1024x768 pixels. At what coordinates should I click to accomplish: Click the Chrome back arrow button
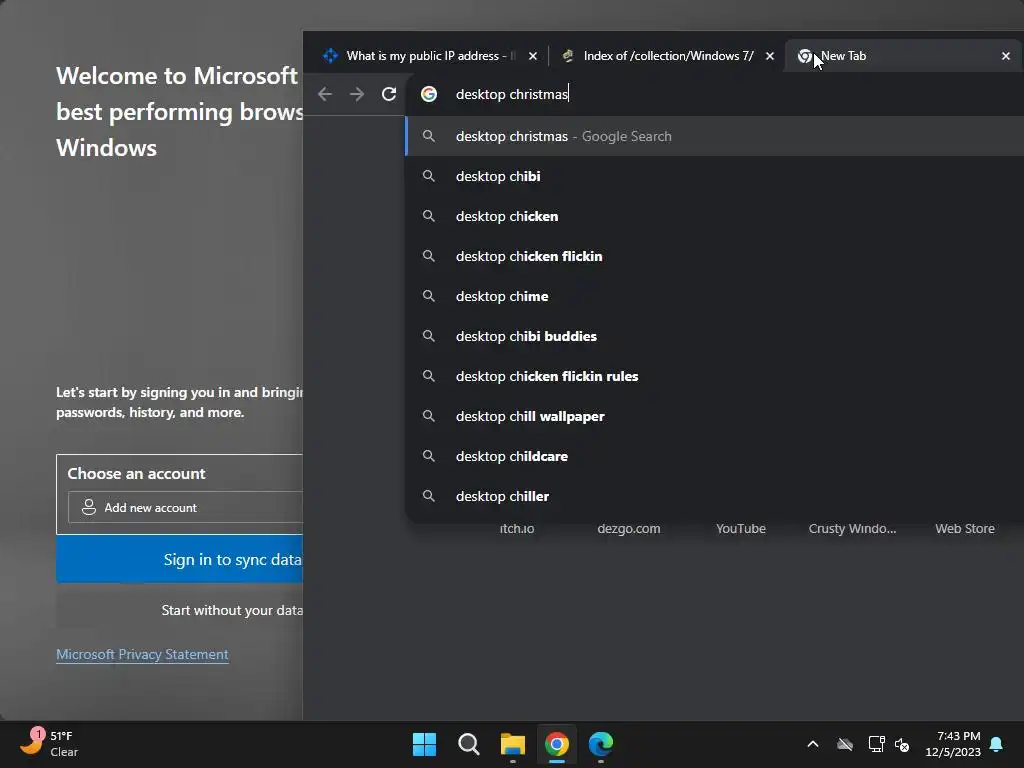click(x=325, y=94)
